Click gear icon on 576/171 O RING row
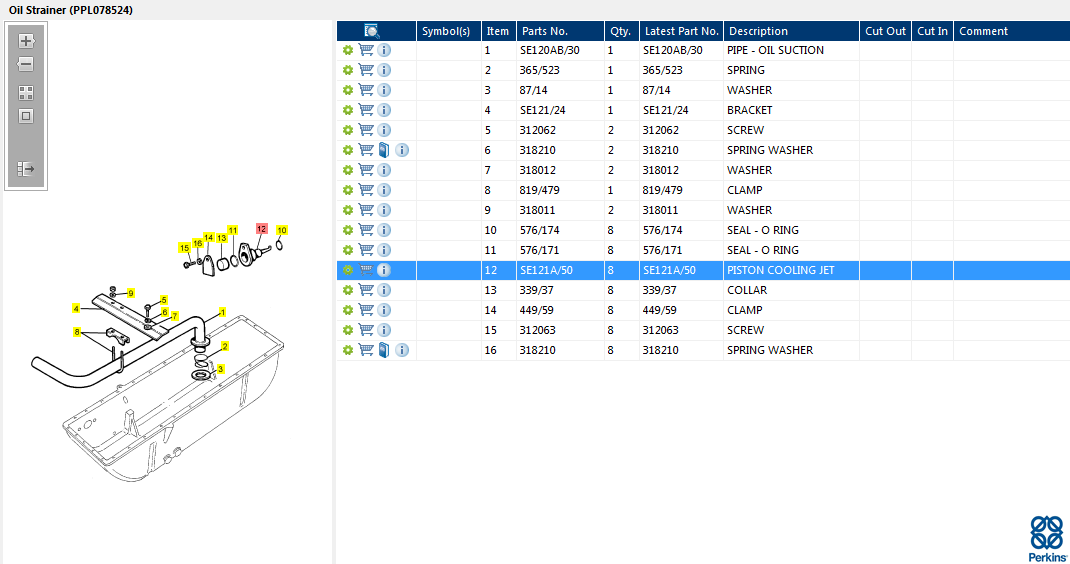 pyautogui.click(x=348, y=250)
